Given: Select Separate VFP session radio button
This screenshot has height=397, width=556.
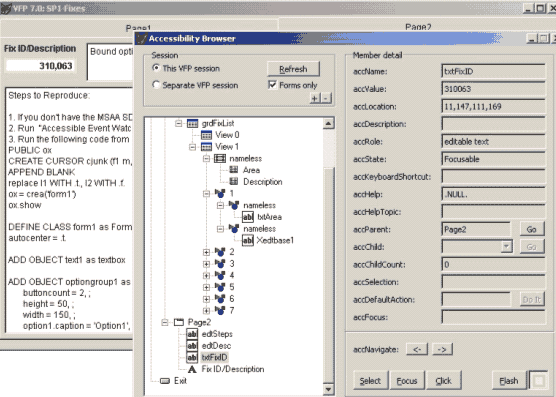Looking at the screenshot, I should click(x=156, y=84).
